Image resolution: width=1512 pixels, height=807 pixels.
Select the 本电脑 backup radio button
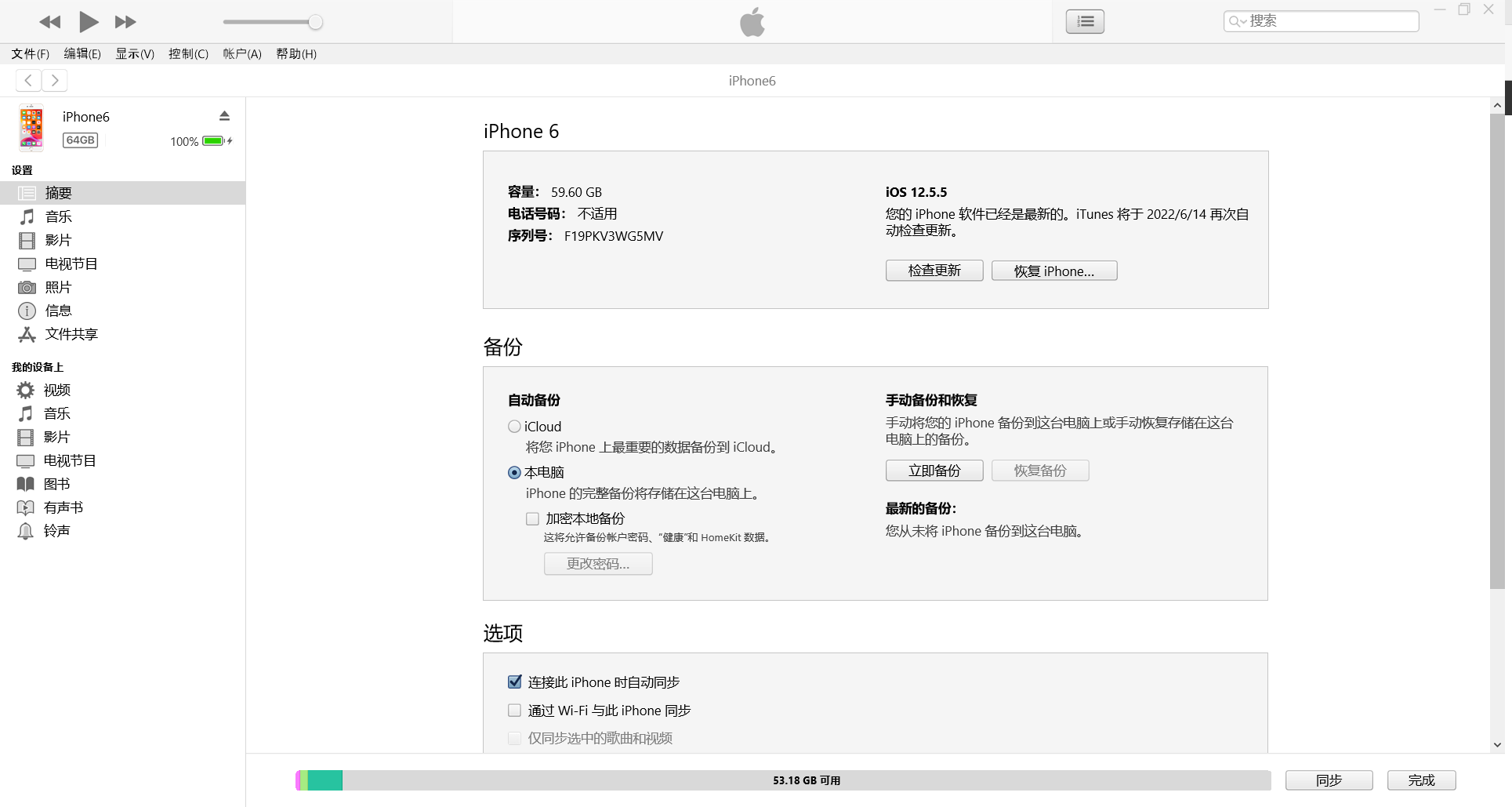pos(514,473)
